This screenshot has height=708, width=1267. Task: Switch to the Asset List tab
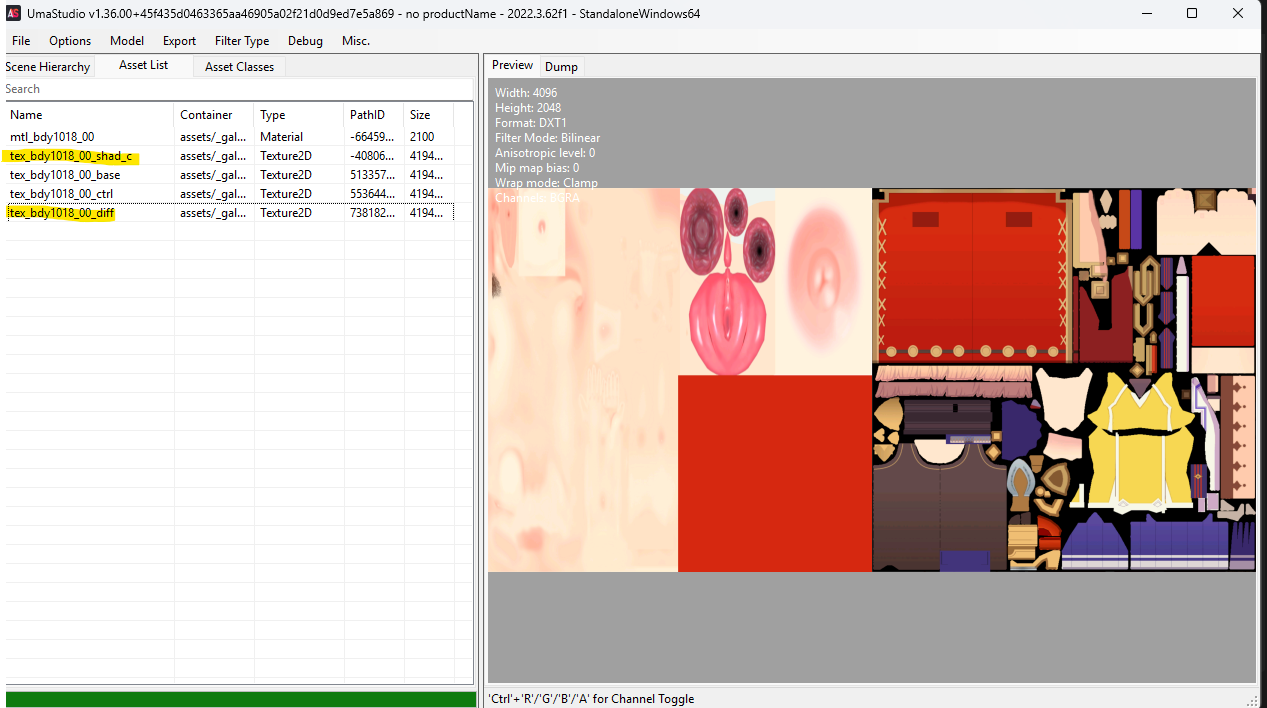[144, 65]
